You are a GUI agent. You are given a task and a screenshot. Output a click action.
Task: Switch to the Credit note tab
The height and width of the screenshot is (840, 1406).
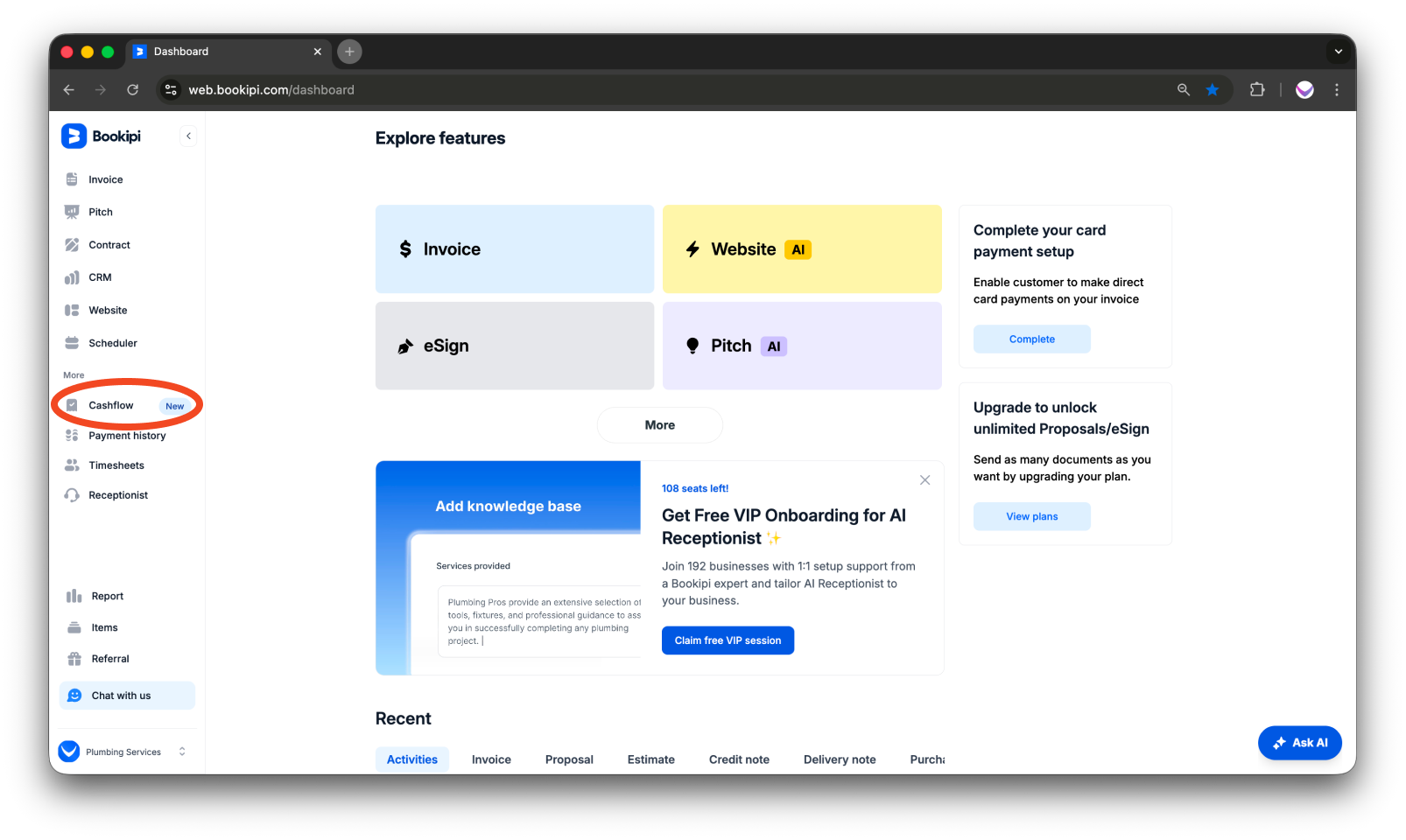click(x=739, y=759)
